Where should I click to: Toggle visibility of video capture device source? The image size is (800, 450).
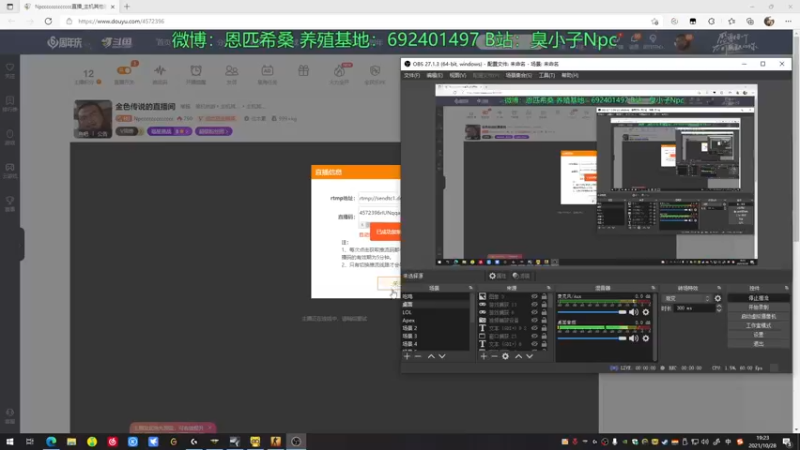(534, 320)
